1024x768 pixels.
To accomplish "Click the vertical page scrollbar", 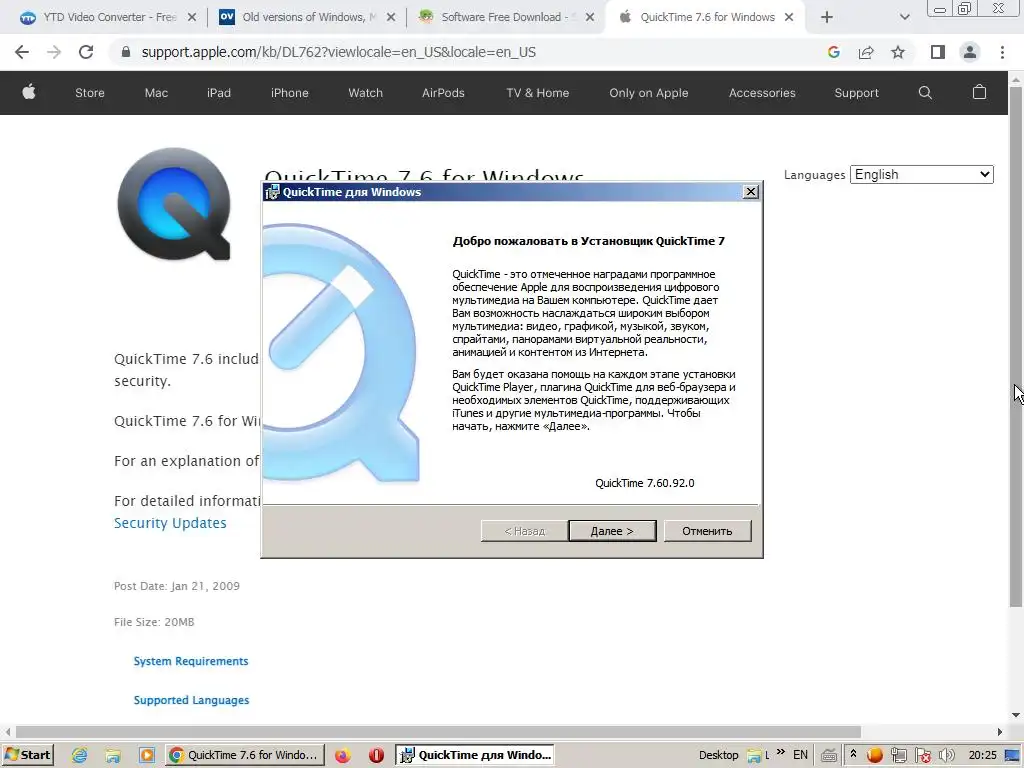I will [x=1016, y=346].
